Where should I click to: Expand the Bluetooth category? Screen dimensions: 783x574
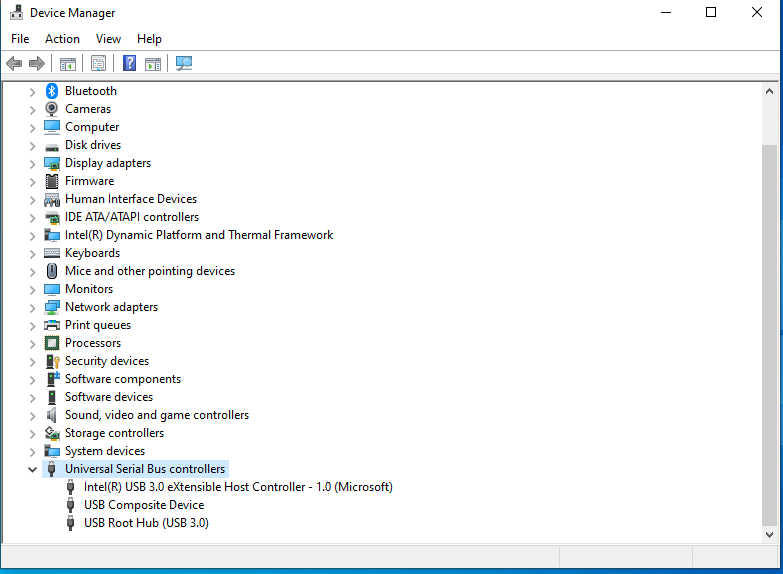click(x=32, y=92)
